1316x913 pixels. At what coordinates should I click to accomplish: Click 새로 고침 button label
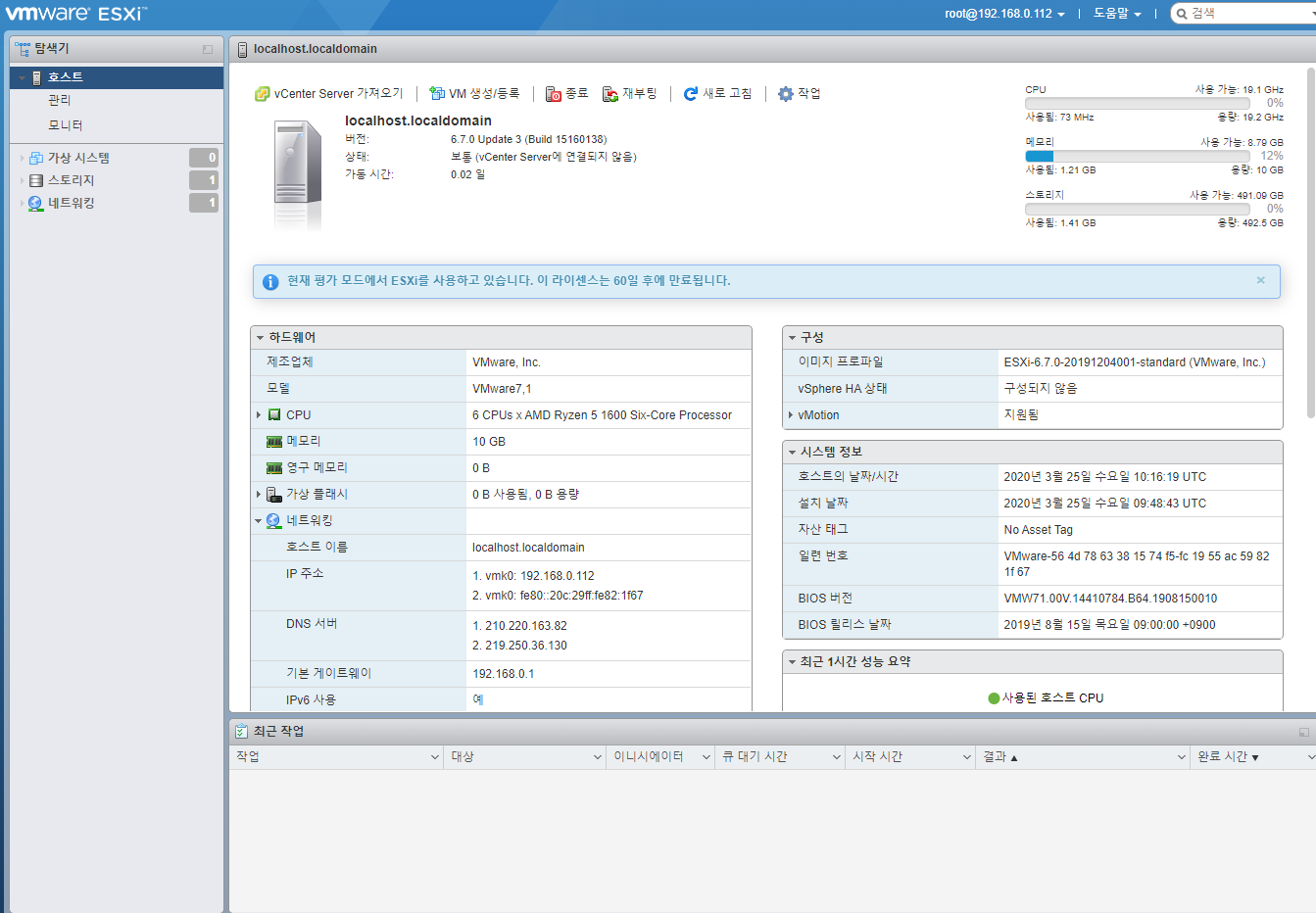[x=727, y=94]
